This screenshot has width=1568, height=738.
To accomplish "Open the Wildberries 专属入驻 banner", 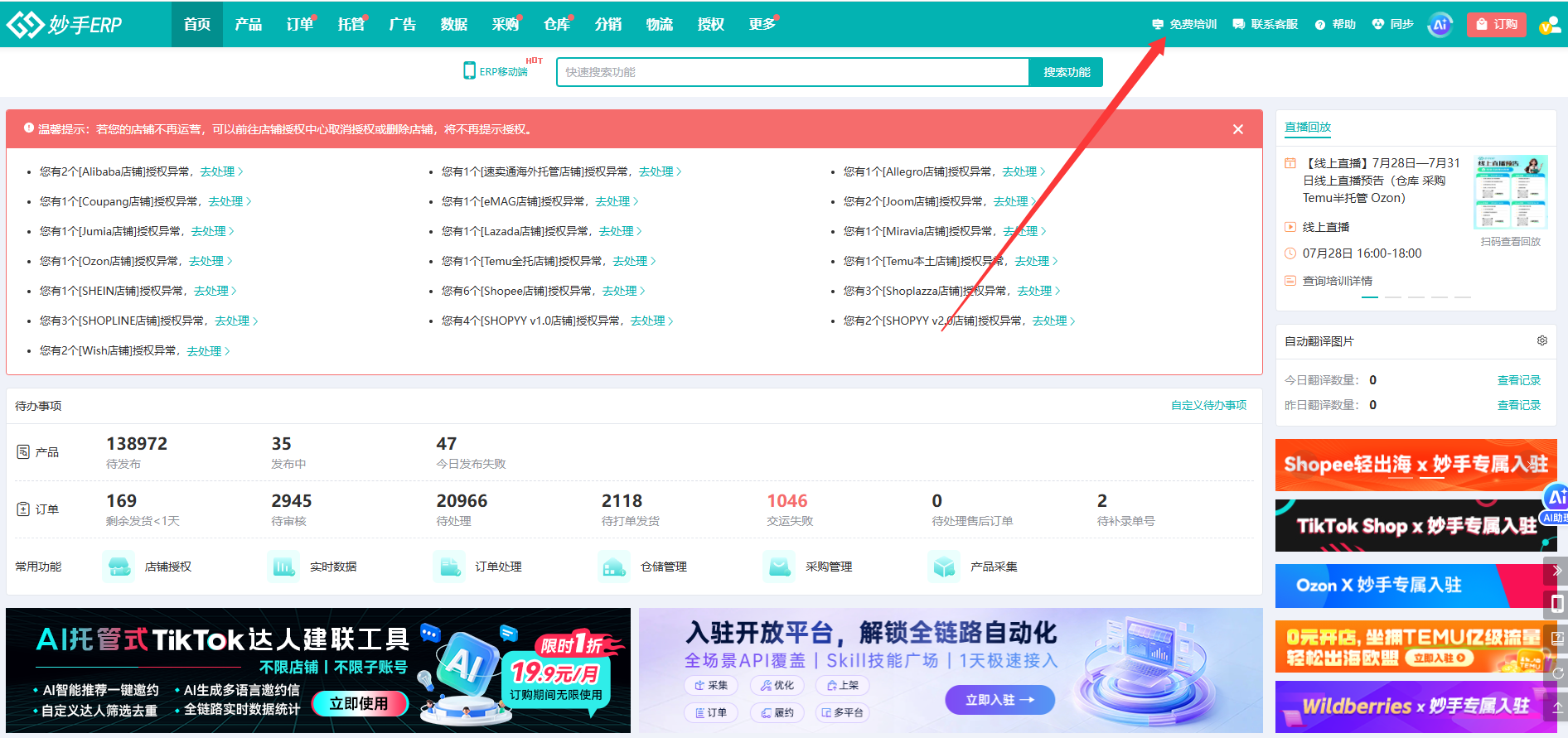I will click(1416, 707).
